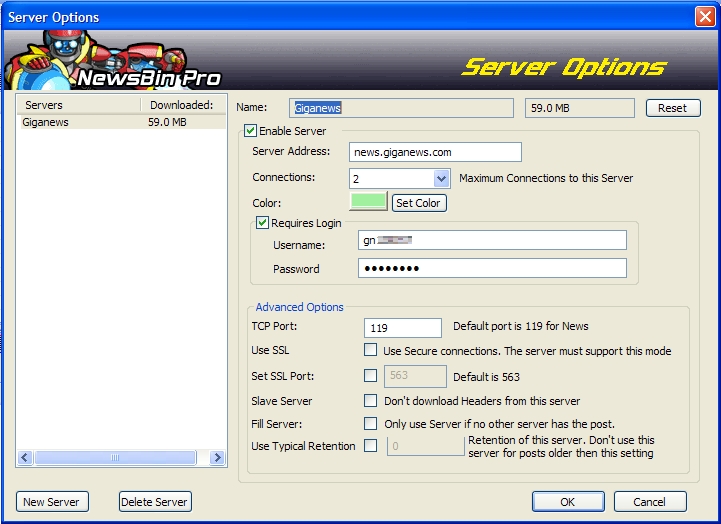The width and height of the screenshot is (721, 524).
Task: Enable the Fill Server checkbox
Action: pyautogui.click(x=370, y=423)
